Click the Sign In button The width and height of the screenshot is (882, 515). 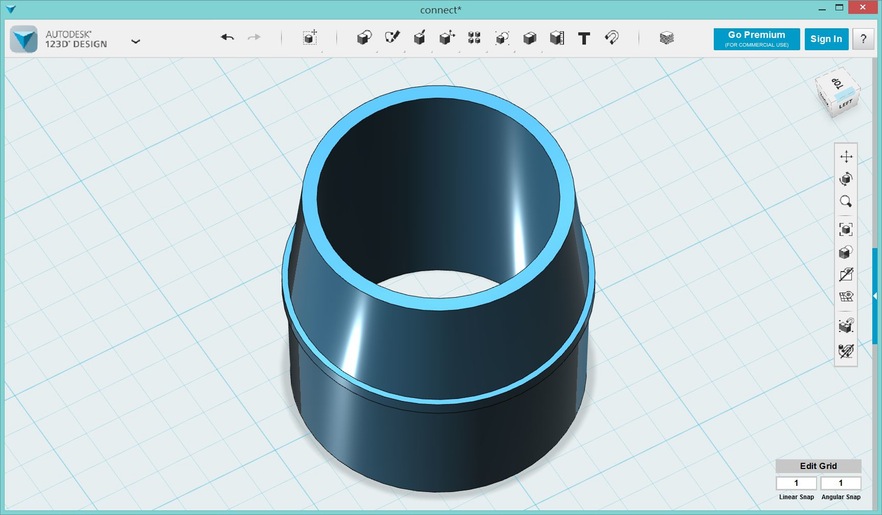click(x=826, y=39)
